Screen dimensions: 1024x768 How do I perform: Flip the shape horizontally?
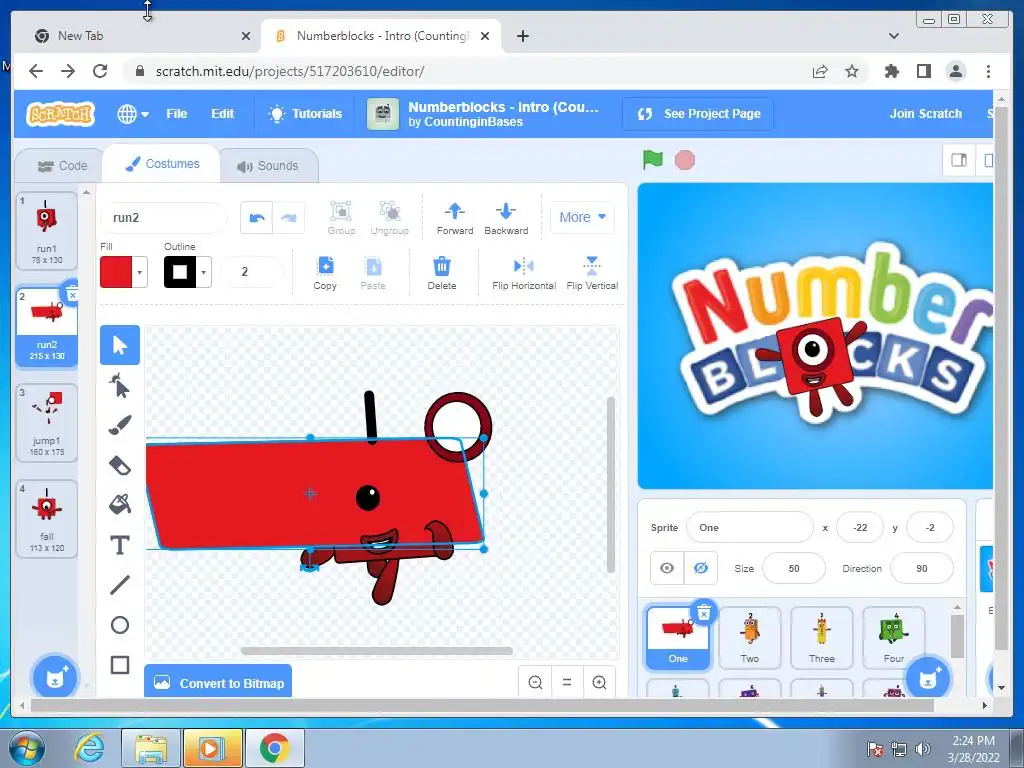click(524, 273)
